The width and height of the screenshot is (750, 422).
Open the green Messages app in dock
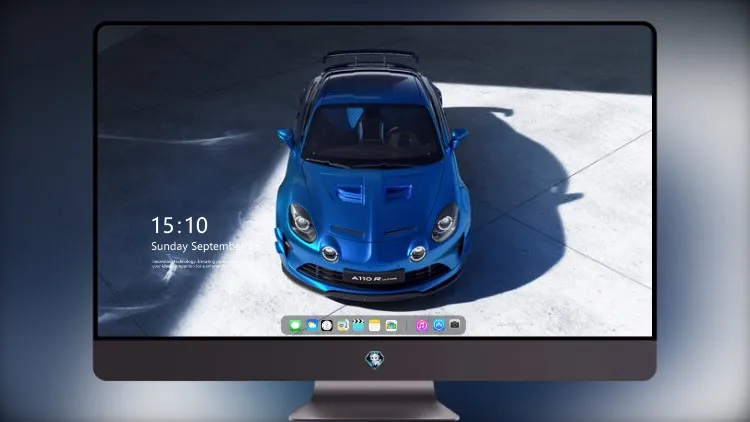point(295,325)
